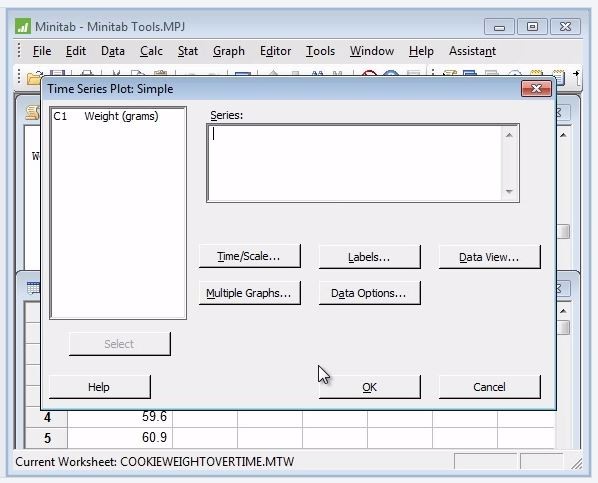Image resolution: width=598 pixels, height=483 pixels.
Task: Click inside the Series input box
Action: 355,163
